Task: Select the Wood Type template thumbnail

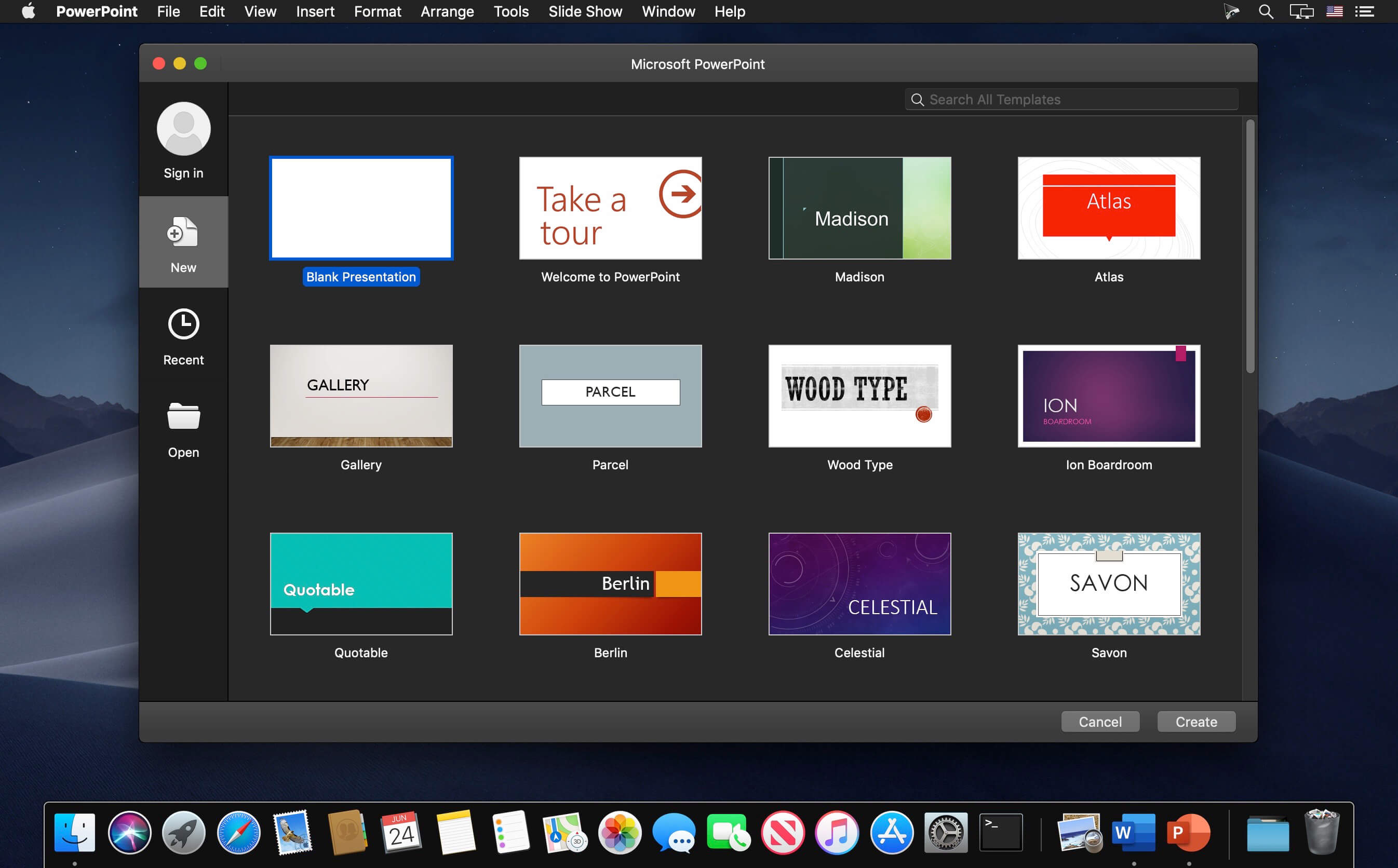Action: pyautogui.click(x=859, y=395)
